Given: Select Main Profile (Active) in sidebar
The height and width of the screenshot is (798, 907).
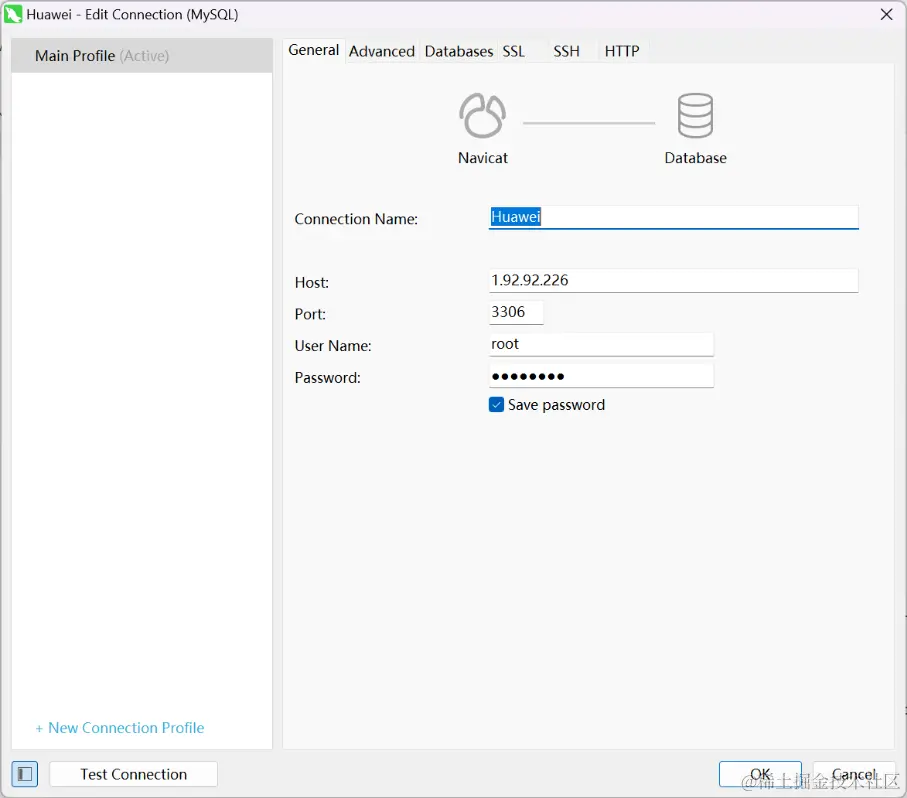Looking at the screenshot, I should [142, 56].
